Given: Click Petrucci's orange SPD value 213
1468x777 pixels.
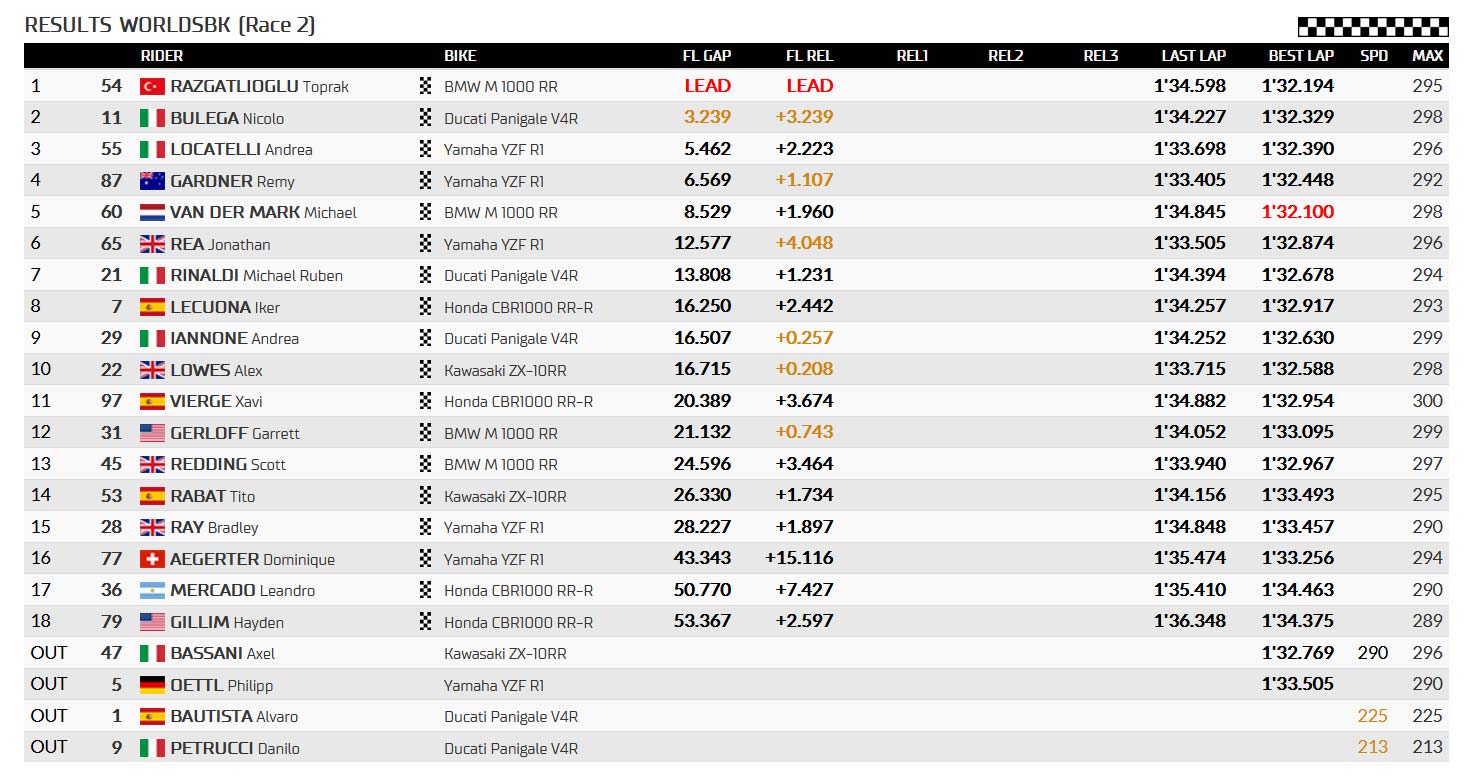Looking at the screenshot, I should pos(1373,747).
